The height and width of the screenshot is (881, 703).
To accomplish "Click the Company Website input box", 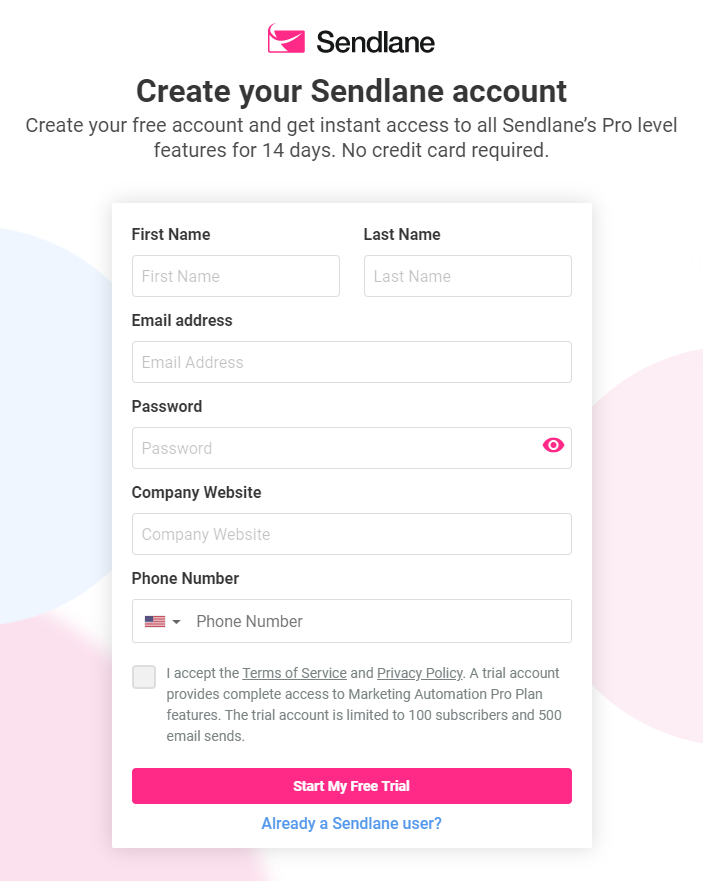I will (x=351, y=534).
